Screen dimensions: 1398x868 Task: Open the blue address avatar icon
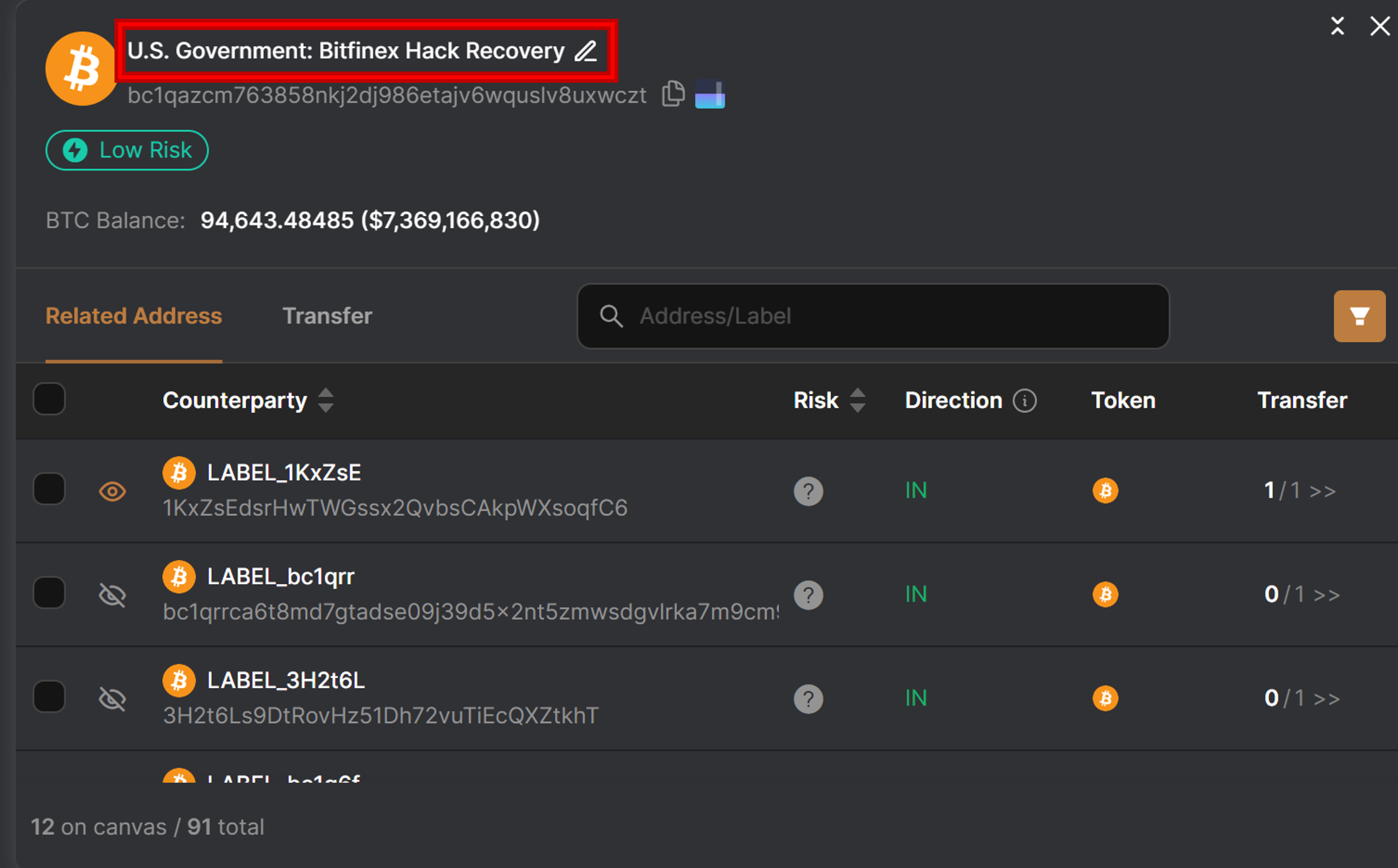click(709, 94)
